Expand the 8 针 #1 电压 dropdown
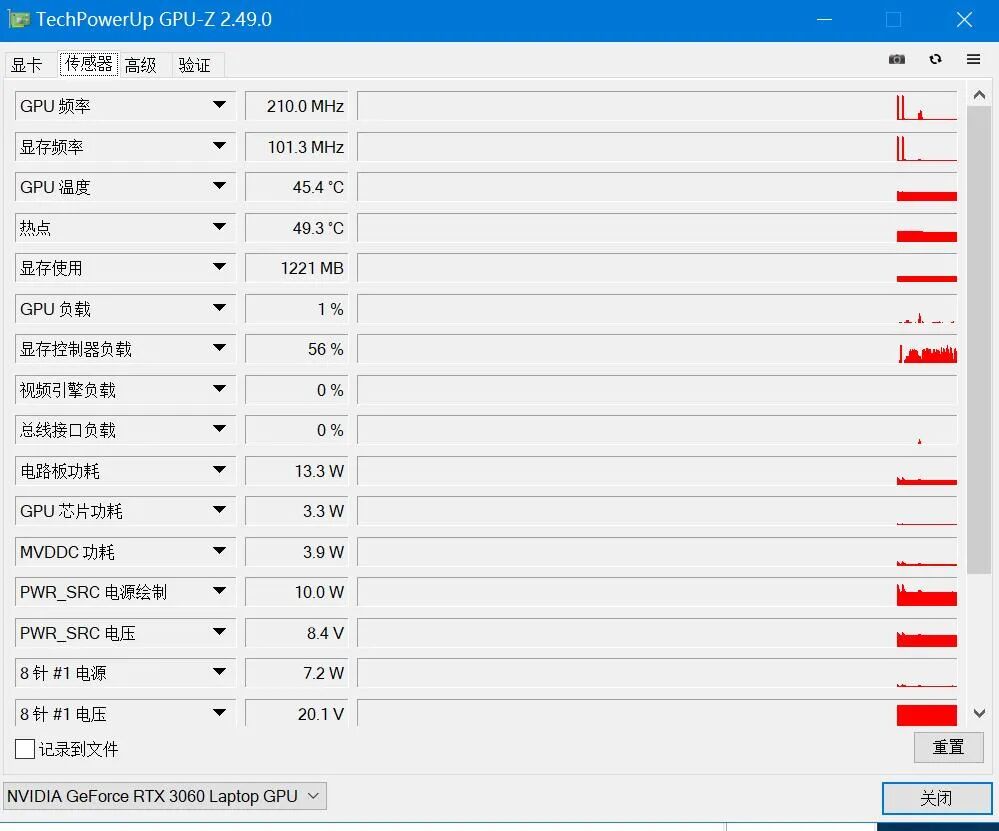Screen dimensions: 999x831 [219, 712]
